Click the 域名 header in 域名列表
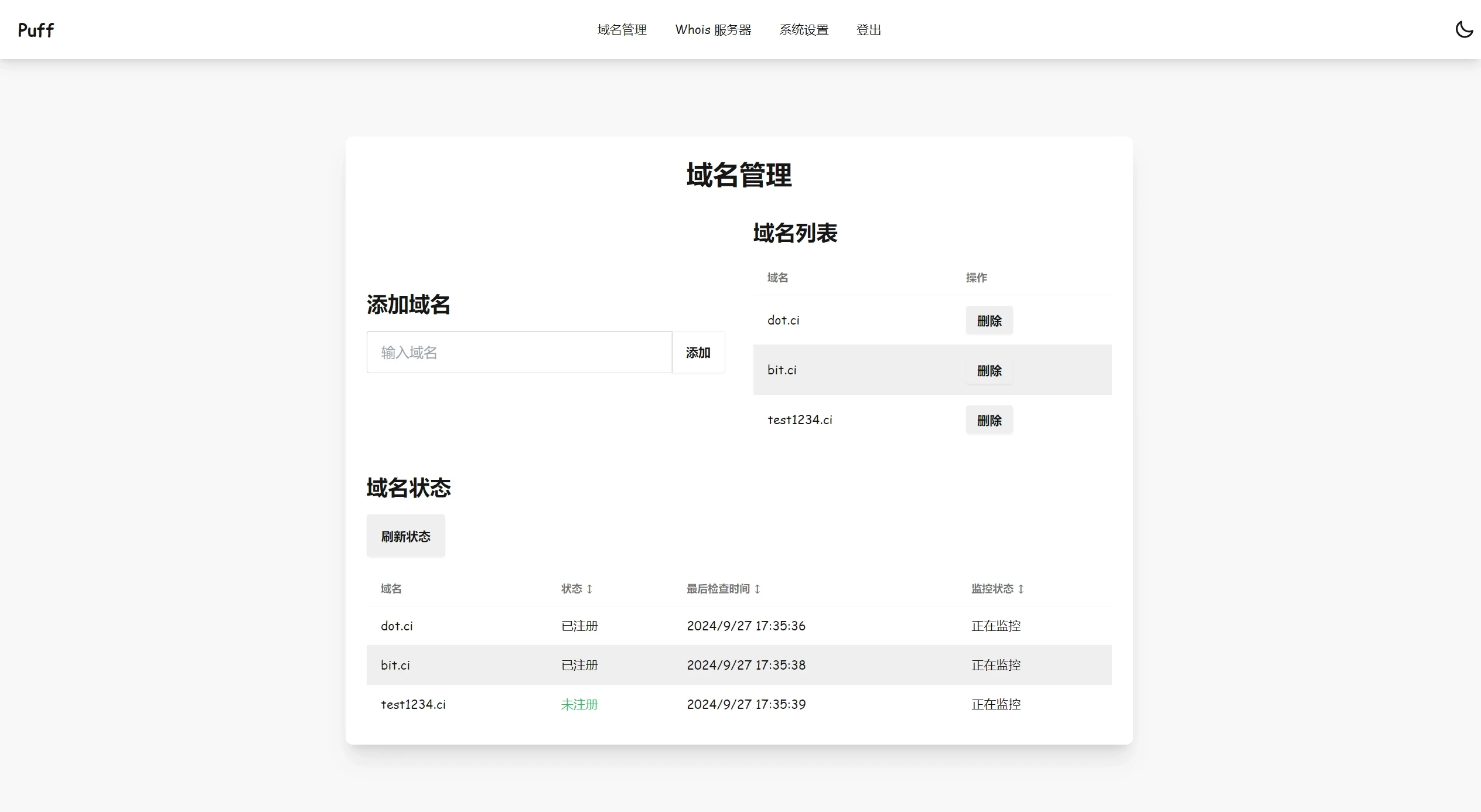This screenshot has width=1481, height=812. 776,278
